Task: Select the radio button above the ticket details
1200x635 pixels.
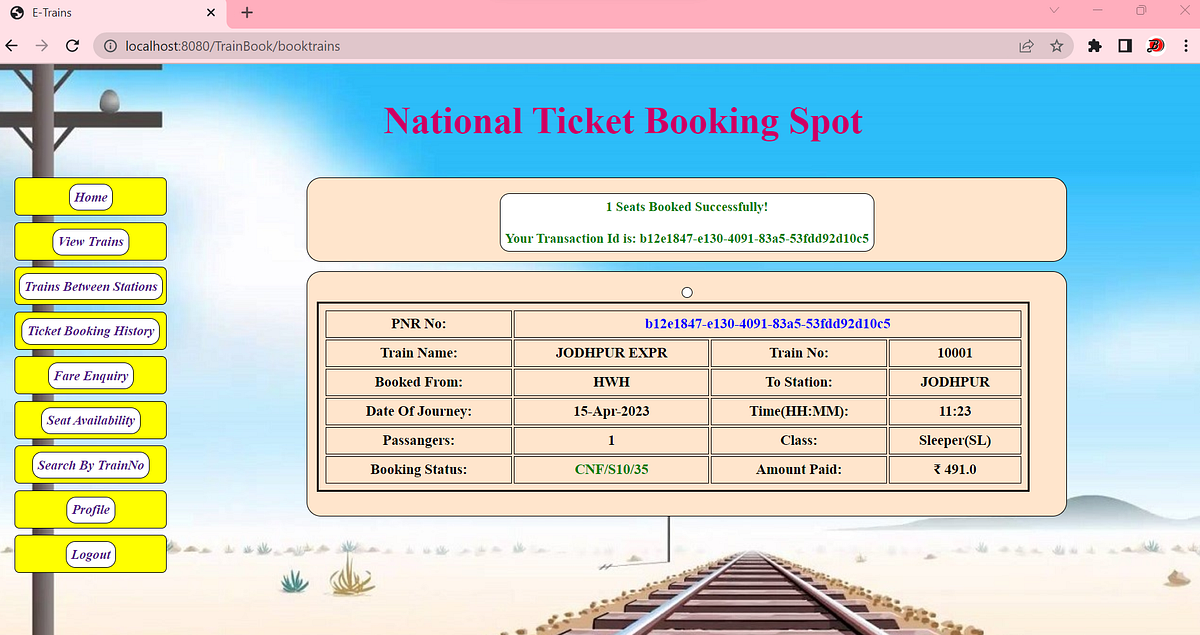Action: tap(687, 292)
